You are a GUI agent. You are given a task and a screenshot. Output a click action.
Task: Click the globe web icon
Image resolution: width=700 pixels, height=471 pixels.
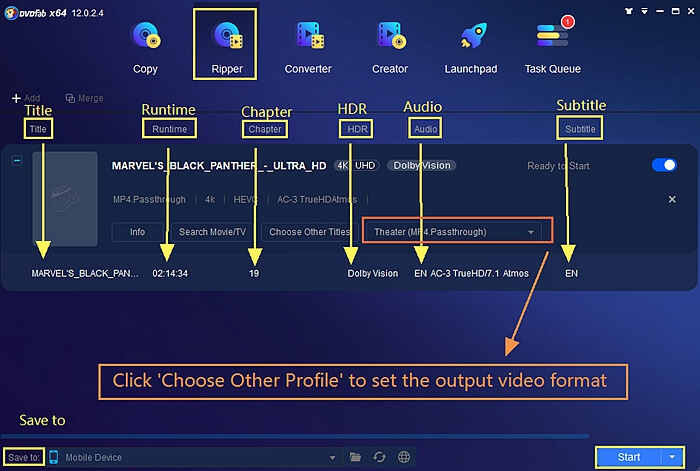tap(404, 457)
